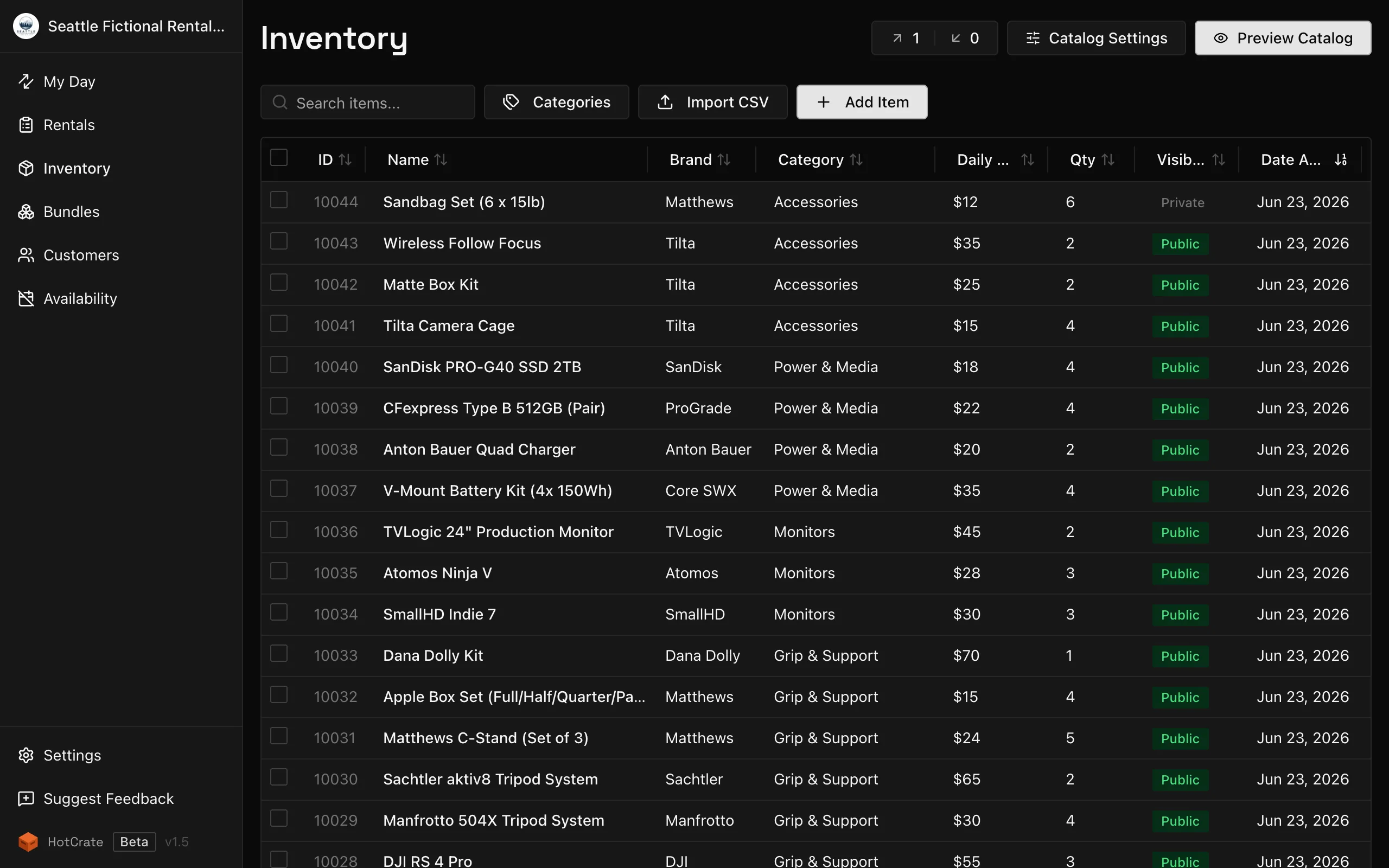Sort by the Brand column header
This screenshot has width=1389, height=868.
point(700,159)
